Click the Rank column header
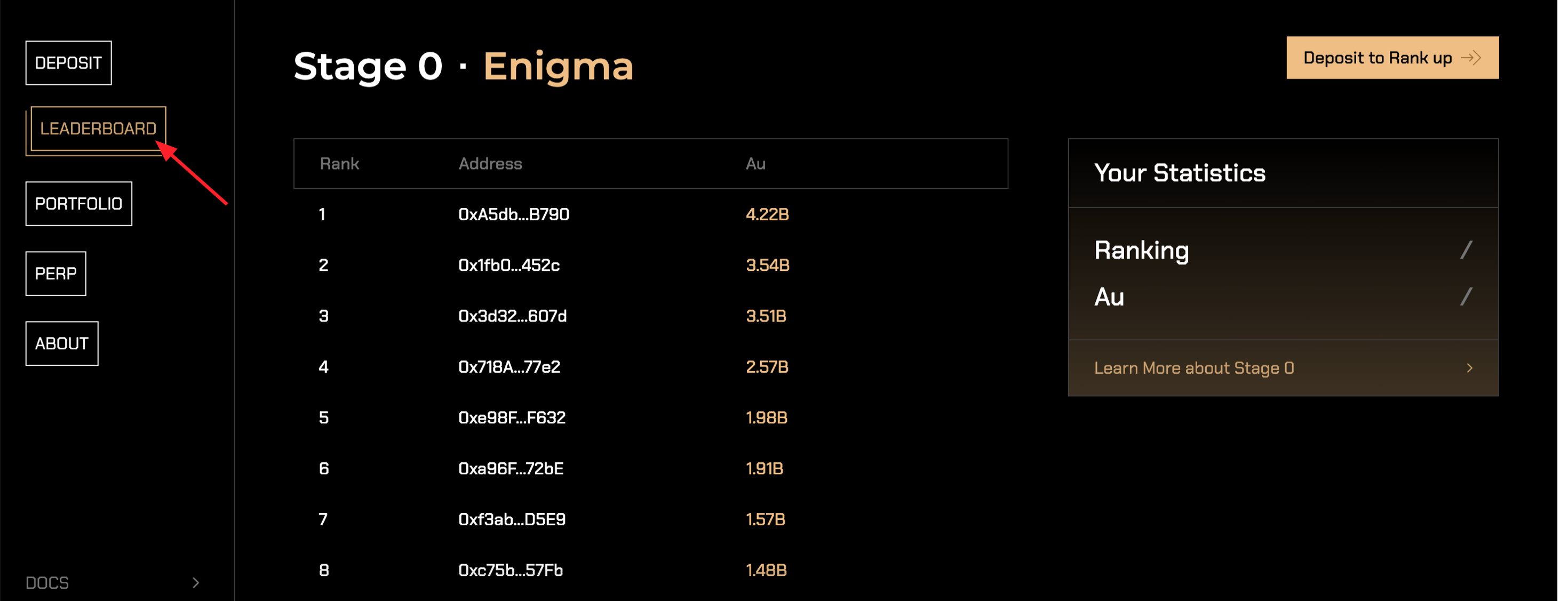The height and width of the screenshot is (601, 1568). (339, 164)
